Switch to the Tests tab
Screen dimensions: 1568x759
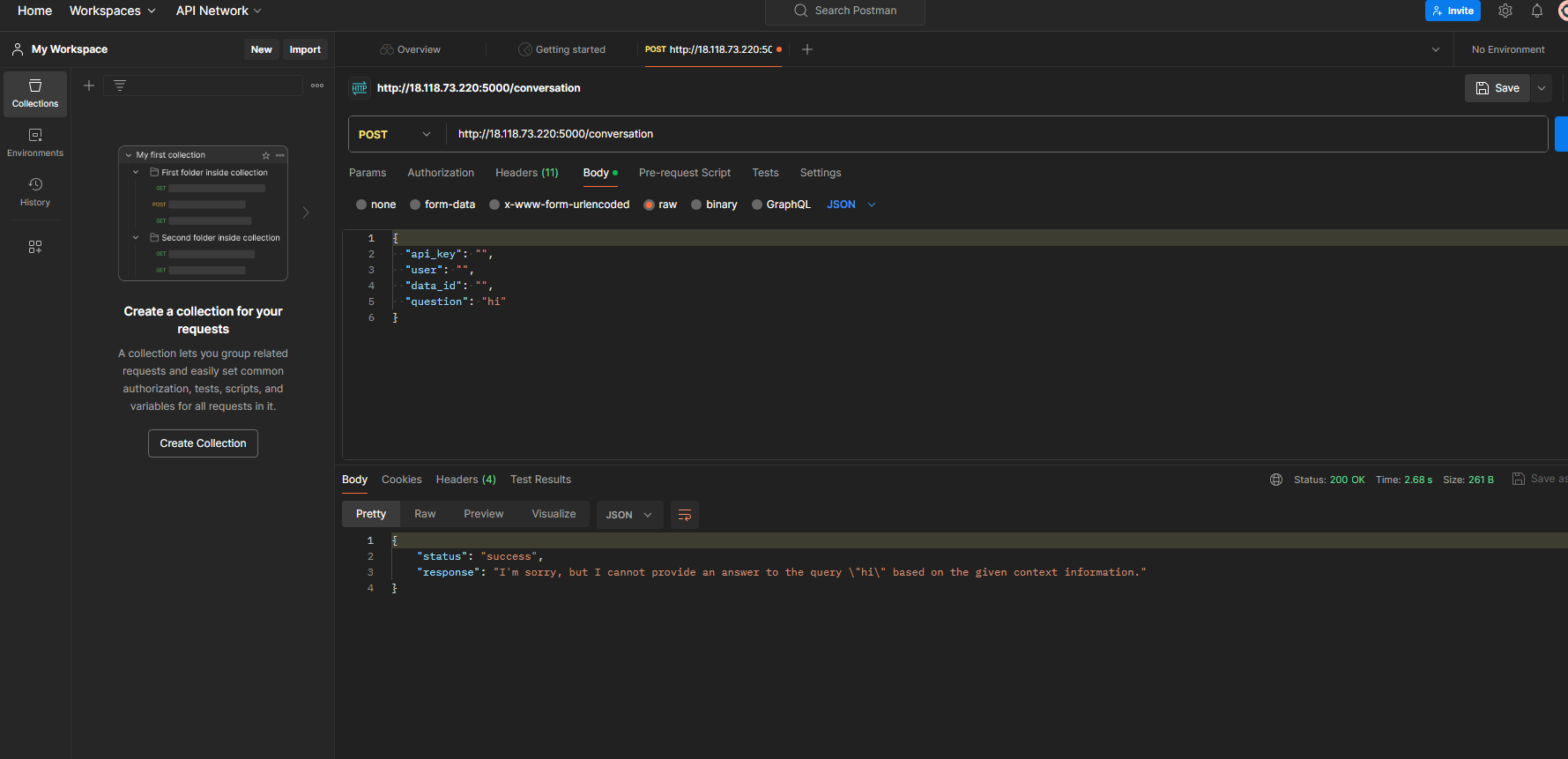click(x=765, y=173)
